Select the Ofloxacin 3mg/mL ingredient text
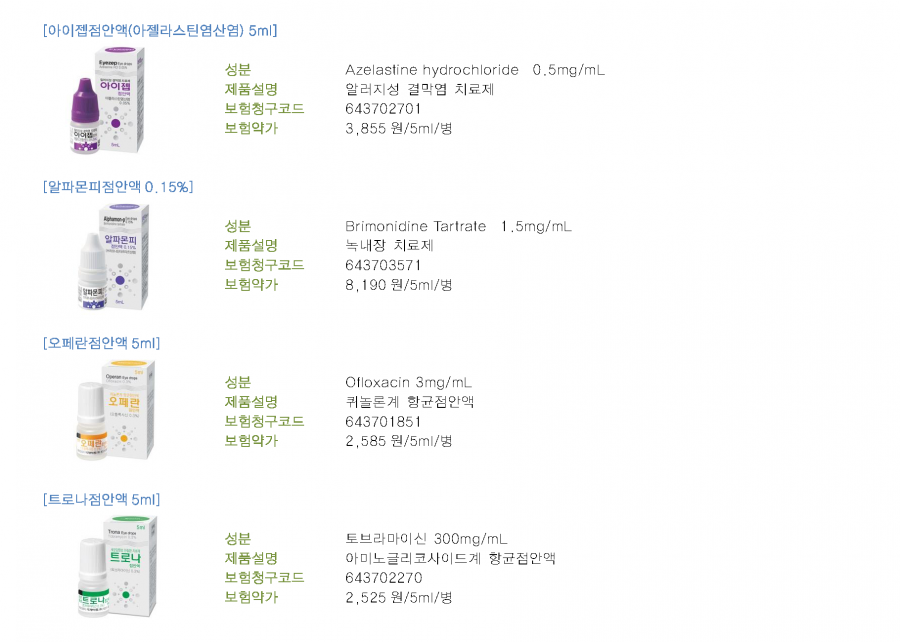This screenshot has height=642, width=900. tap(408, 383)
